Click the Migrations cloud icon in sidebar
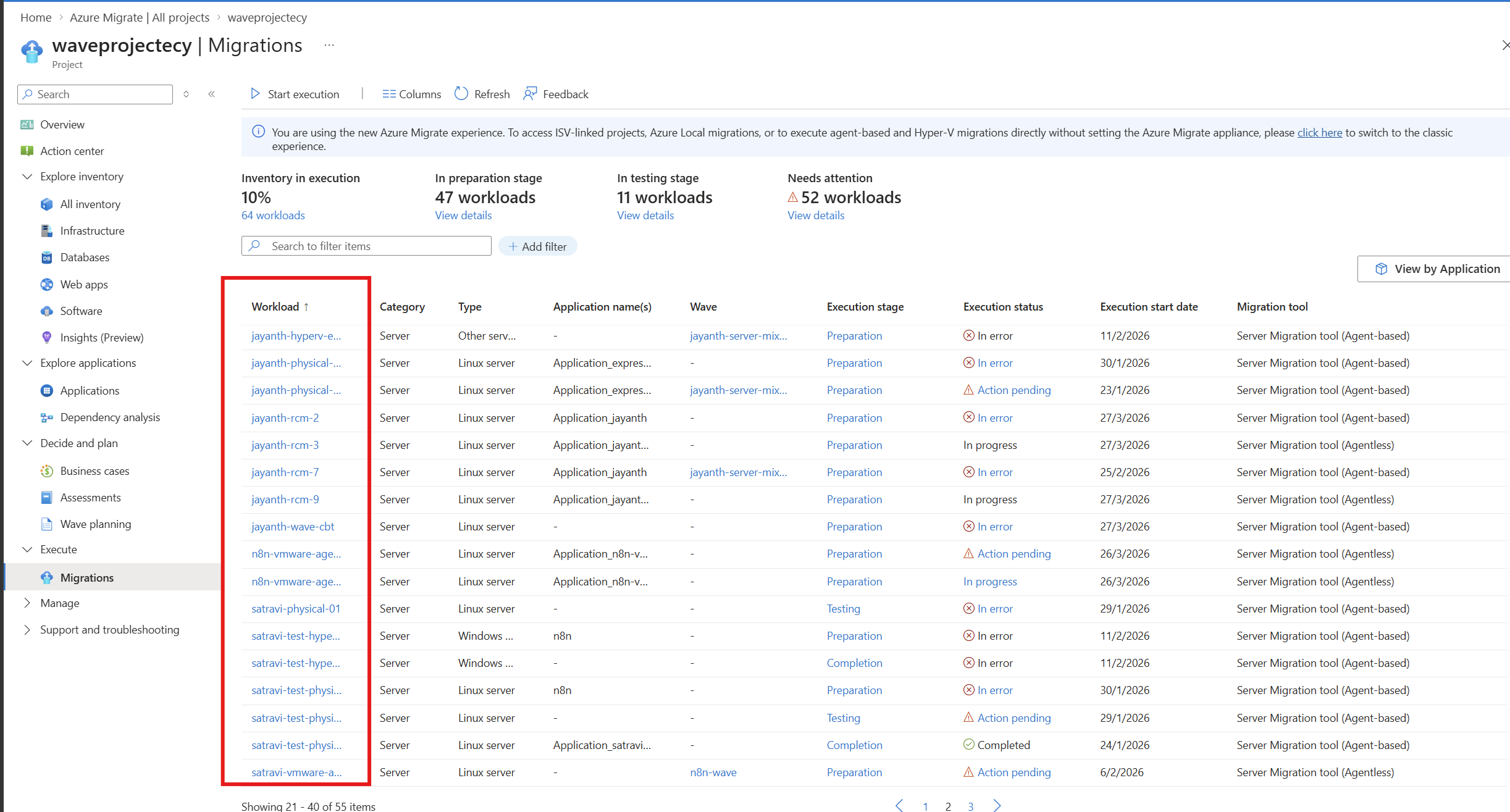 [x=47, y=578]
